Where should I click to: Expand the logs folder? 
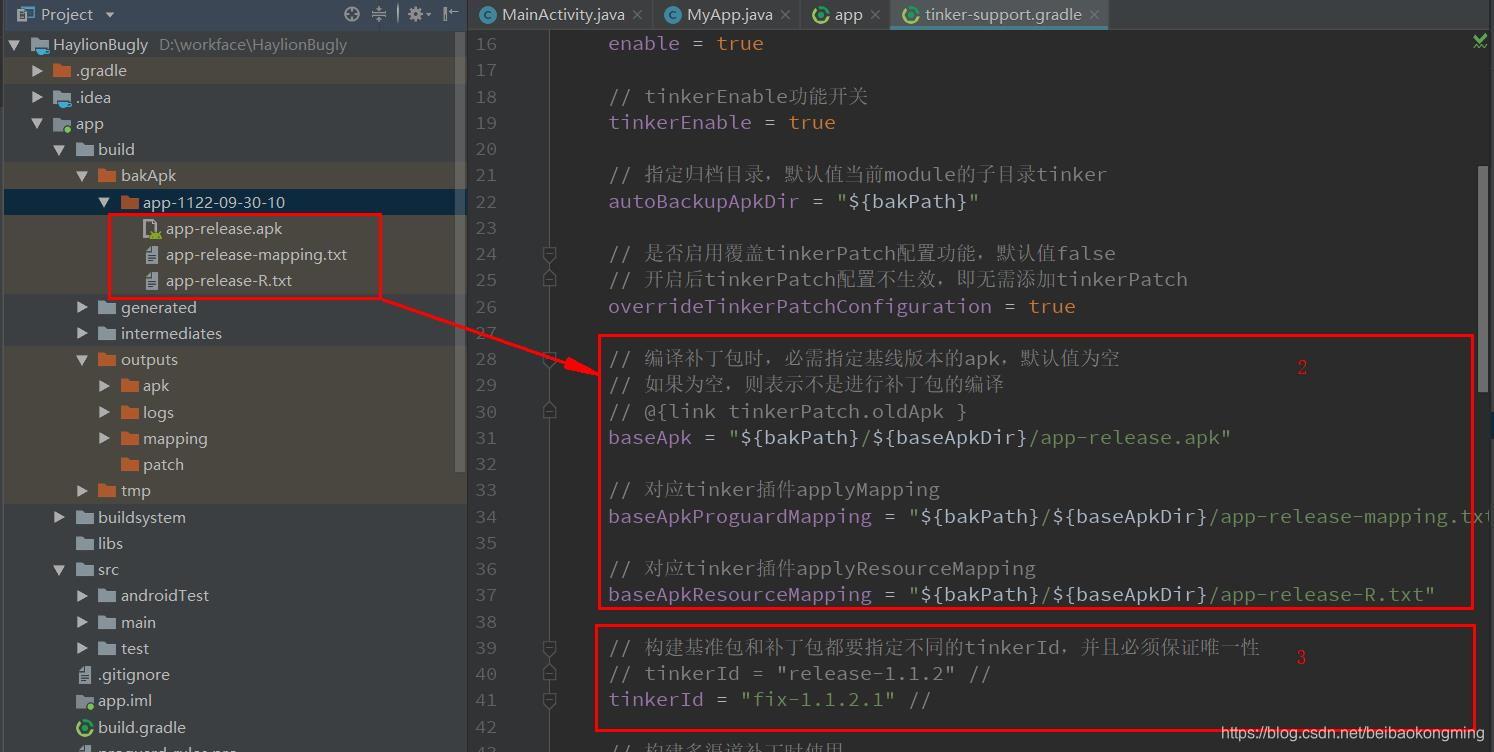[x=104, y=412]
